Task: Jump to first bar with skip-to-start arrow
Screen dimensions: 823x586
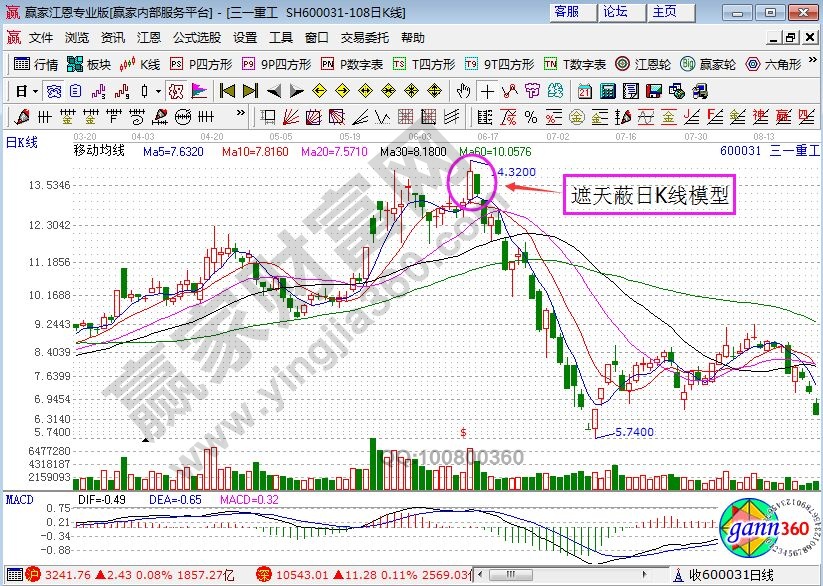Action: [226, 90]
